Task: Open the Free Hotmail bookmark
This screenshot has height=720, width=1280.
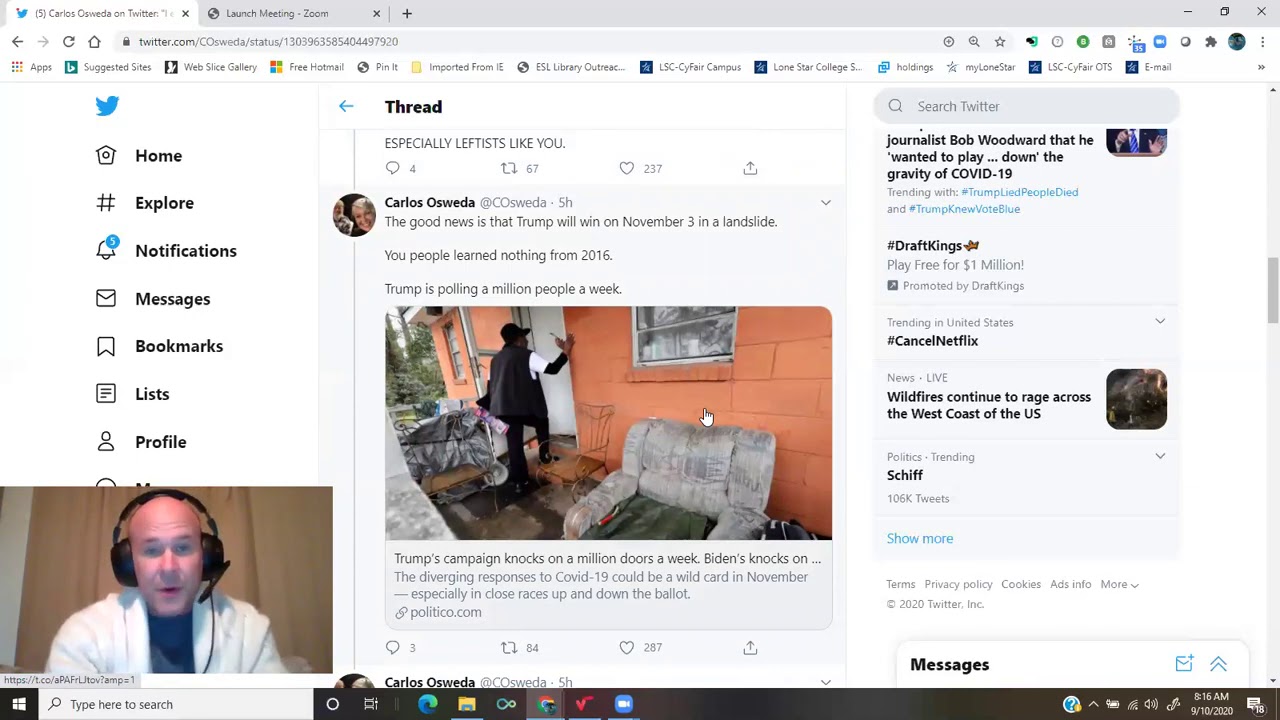Action: click(x=307, y=67)
